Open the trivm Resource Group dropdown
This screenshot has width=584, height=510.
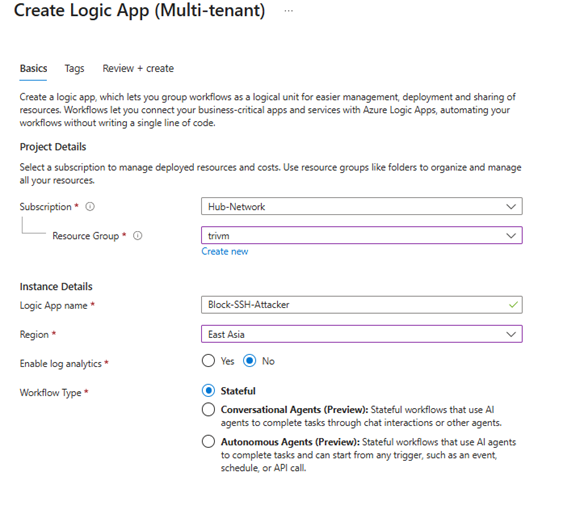coord(362,235)
